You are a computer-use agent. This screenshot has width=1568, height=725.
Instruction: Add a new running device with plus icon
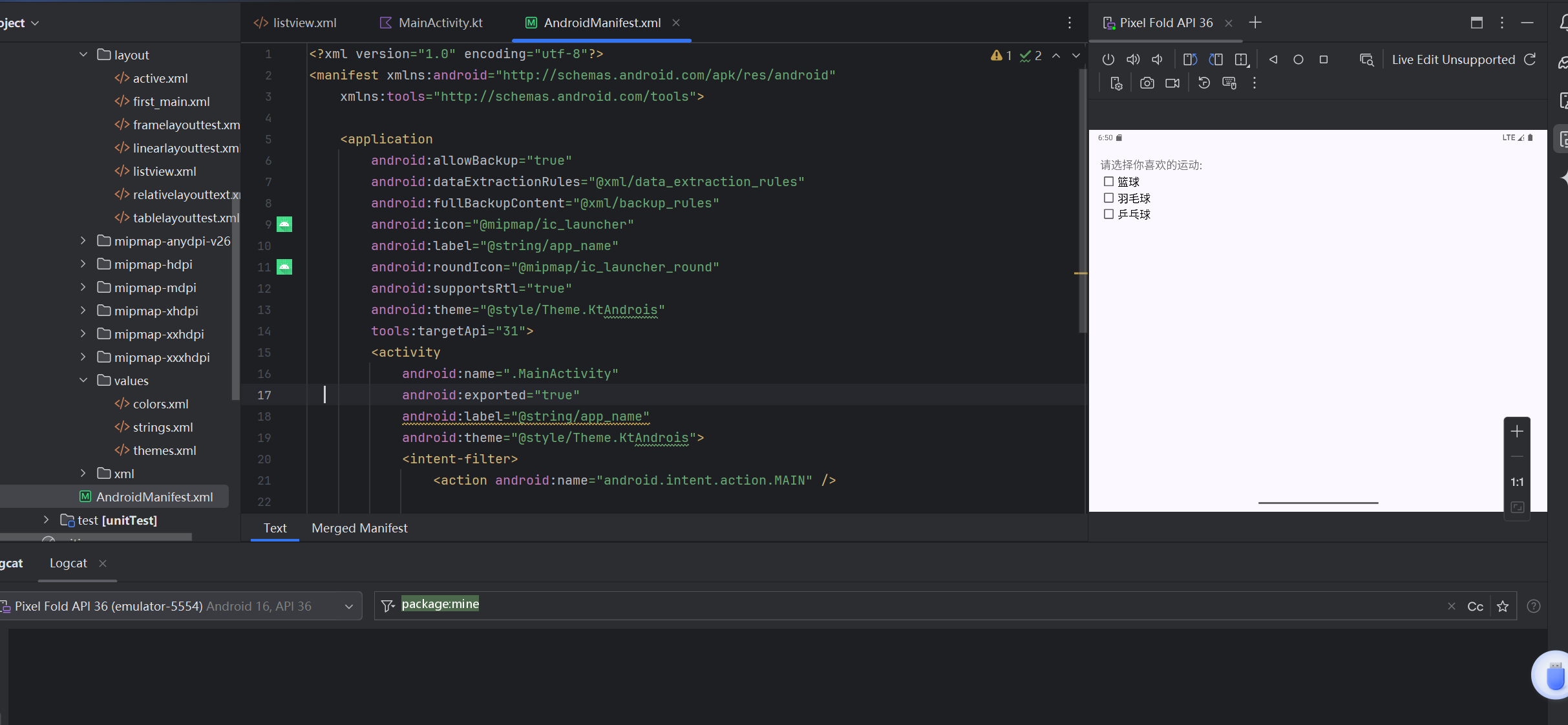(x=1255, y=23)
